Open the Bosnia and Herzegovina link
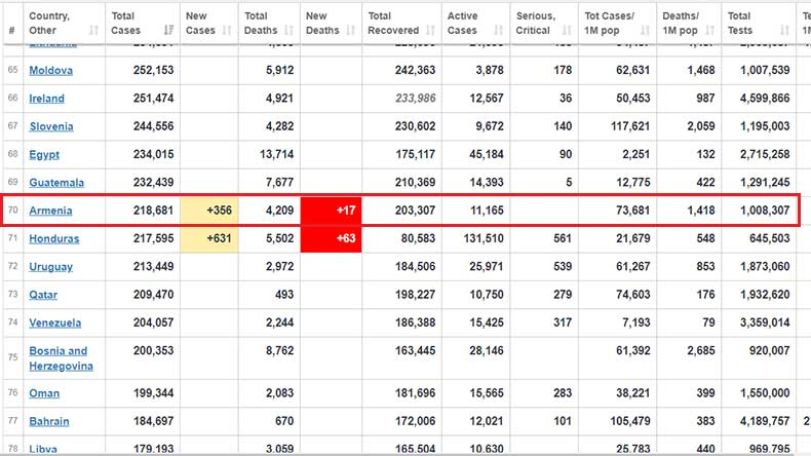This screenshot has height=456, width=811. (61, 358)
